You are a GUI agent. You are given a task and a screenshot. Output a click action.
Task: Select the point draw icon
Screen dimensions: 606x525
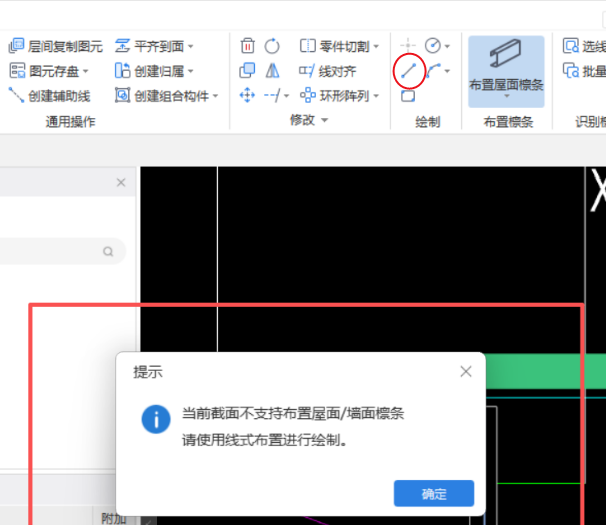pyautogui.click(x=408, y=45)
